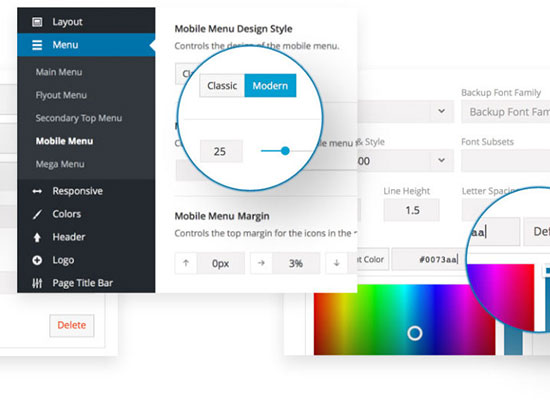Click the Mobile Menu Design Style heading
550x400 pixels.
coord(234,29)
